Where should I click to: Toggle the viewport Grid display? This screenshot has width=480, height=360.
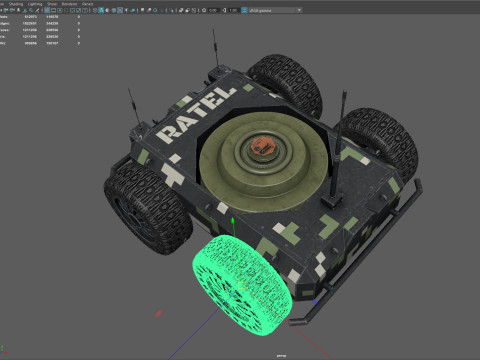coord(47,10)
